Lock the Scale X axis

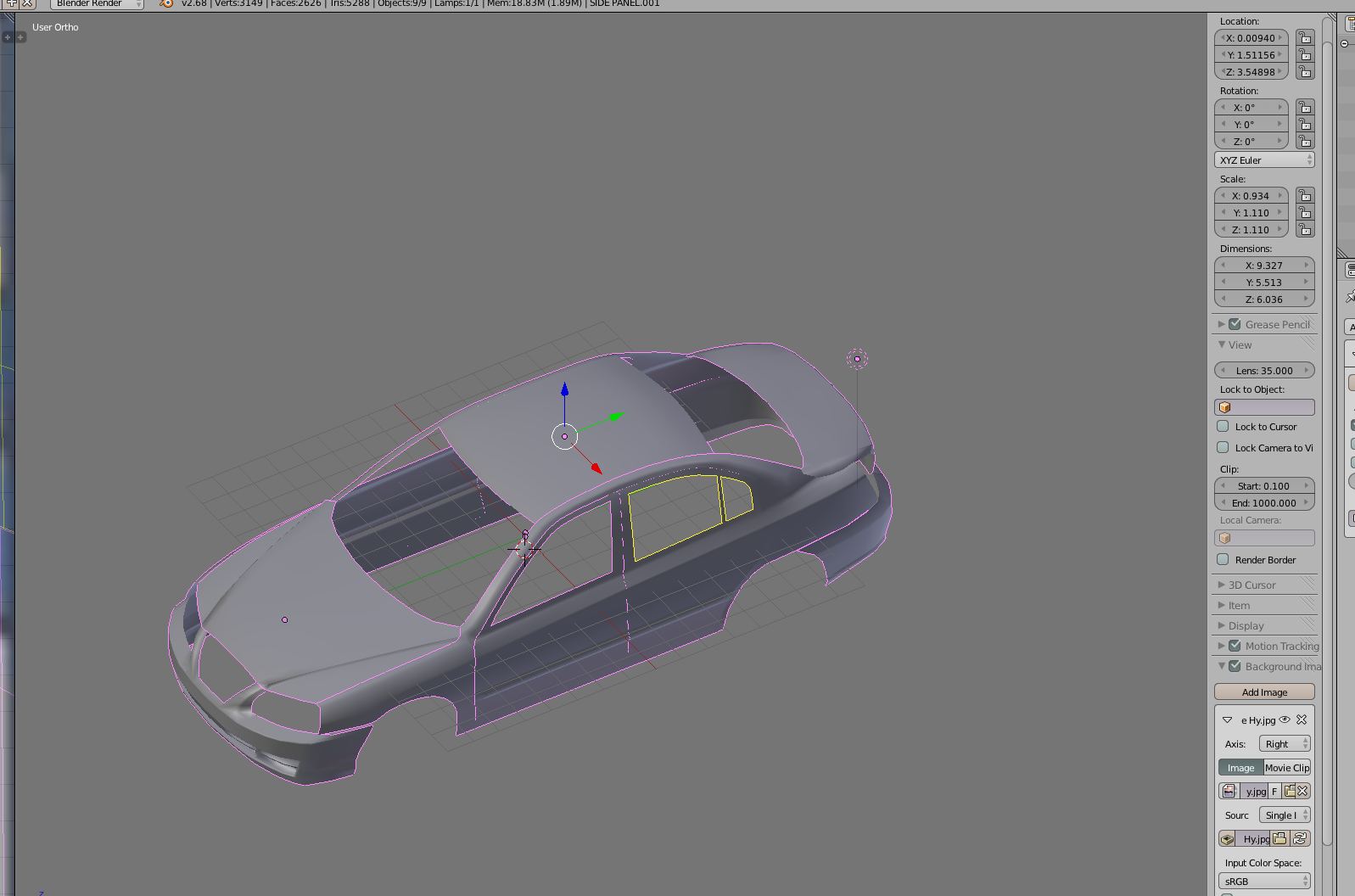click(x=1305, y=196)
